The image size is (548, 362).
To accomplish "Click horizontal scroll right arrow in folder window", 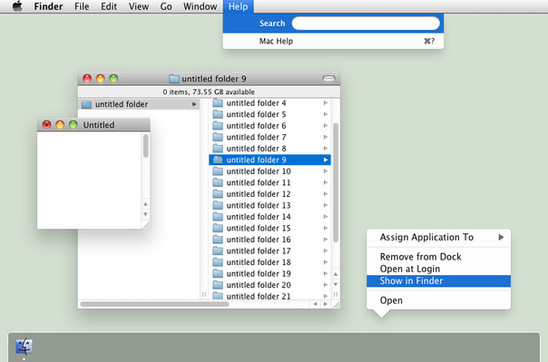I will [x=325, y=304].
